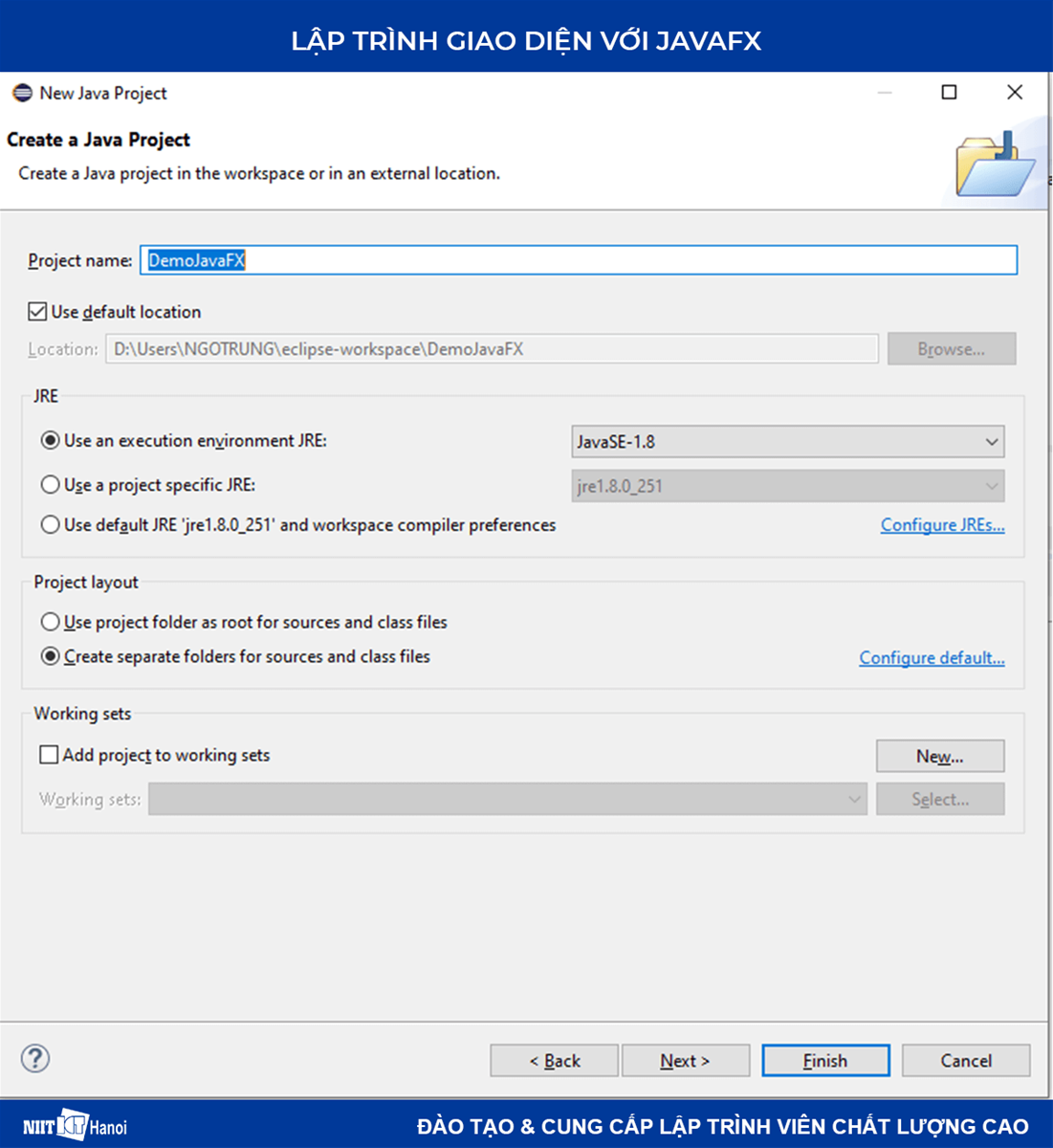Image resolution: width=1053 pixels, height=1148 pixels.
Task: Click the Eclipse icon in title bar
Action: [22, 93]
